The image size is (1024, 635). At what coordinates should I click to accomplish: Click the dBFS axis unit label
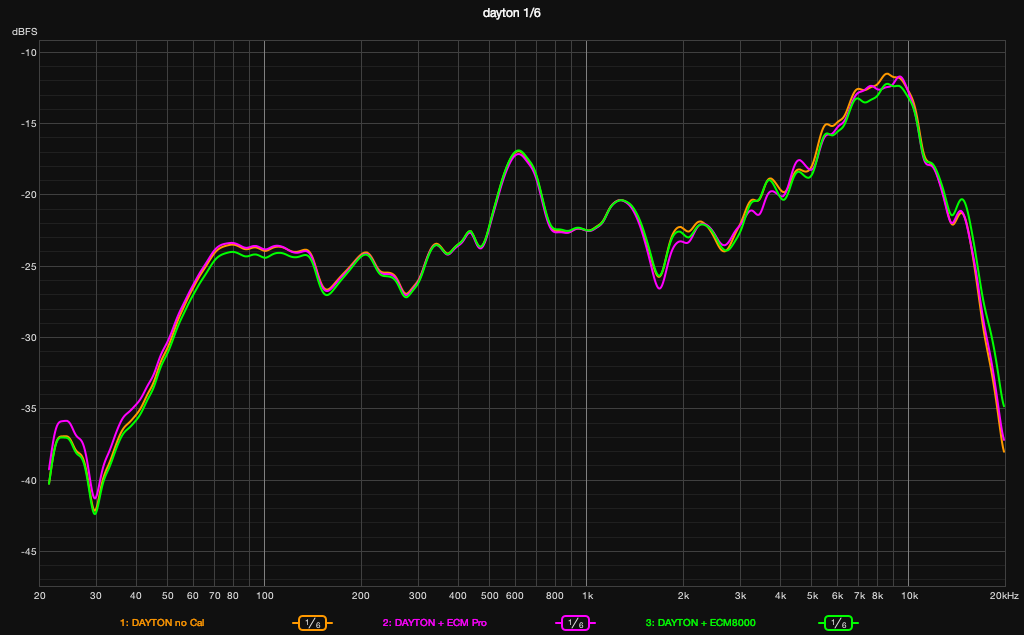(25, 31)
